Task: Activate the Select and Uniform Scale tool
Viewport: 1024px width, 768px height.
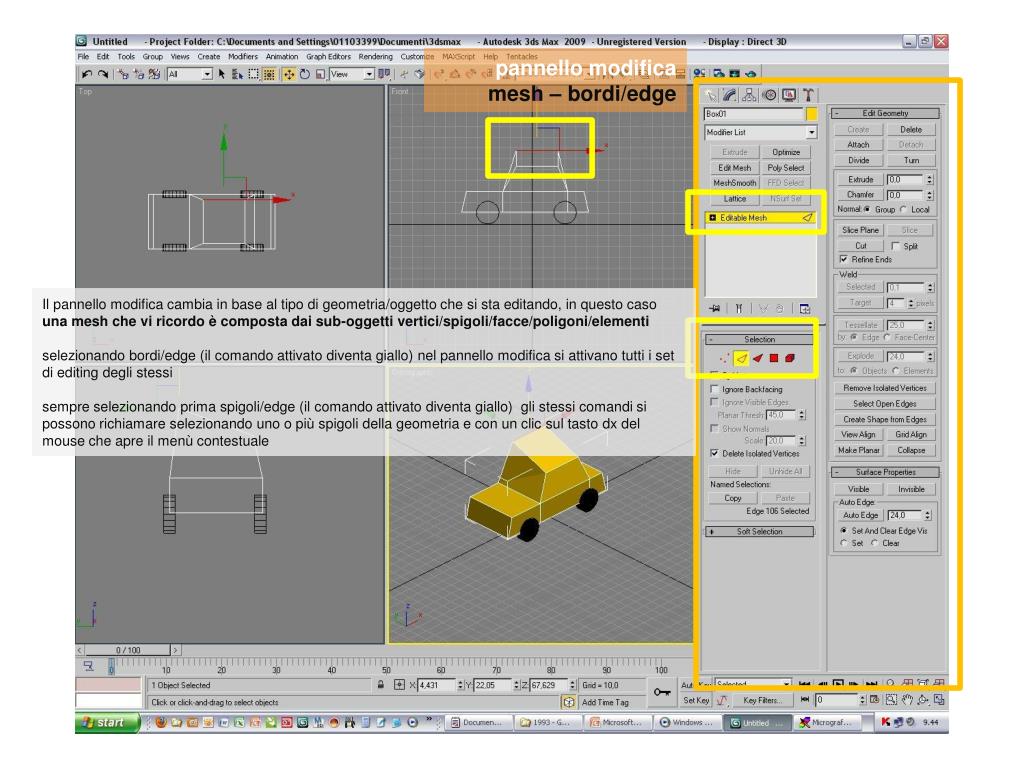Action: [x=320, y=74]
